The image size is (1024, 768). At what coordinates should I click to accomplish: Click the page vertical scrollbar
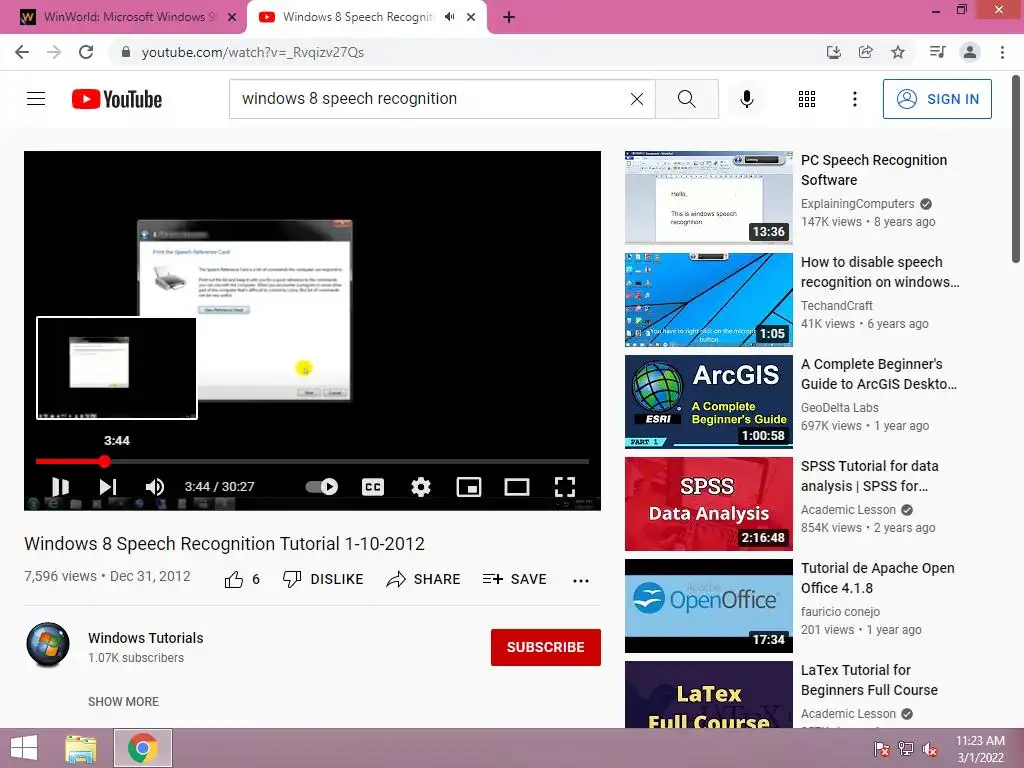coord(1016,168)
